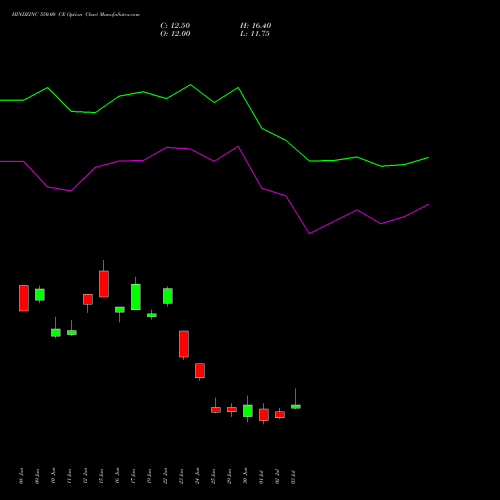Viewport: 500px width, 500px height.
Task: Click the tall red candle for 15 Jun
Action: coord(104,284)
